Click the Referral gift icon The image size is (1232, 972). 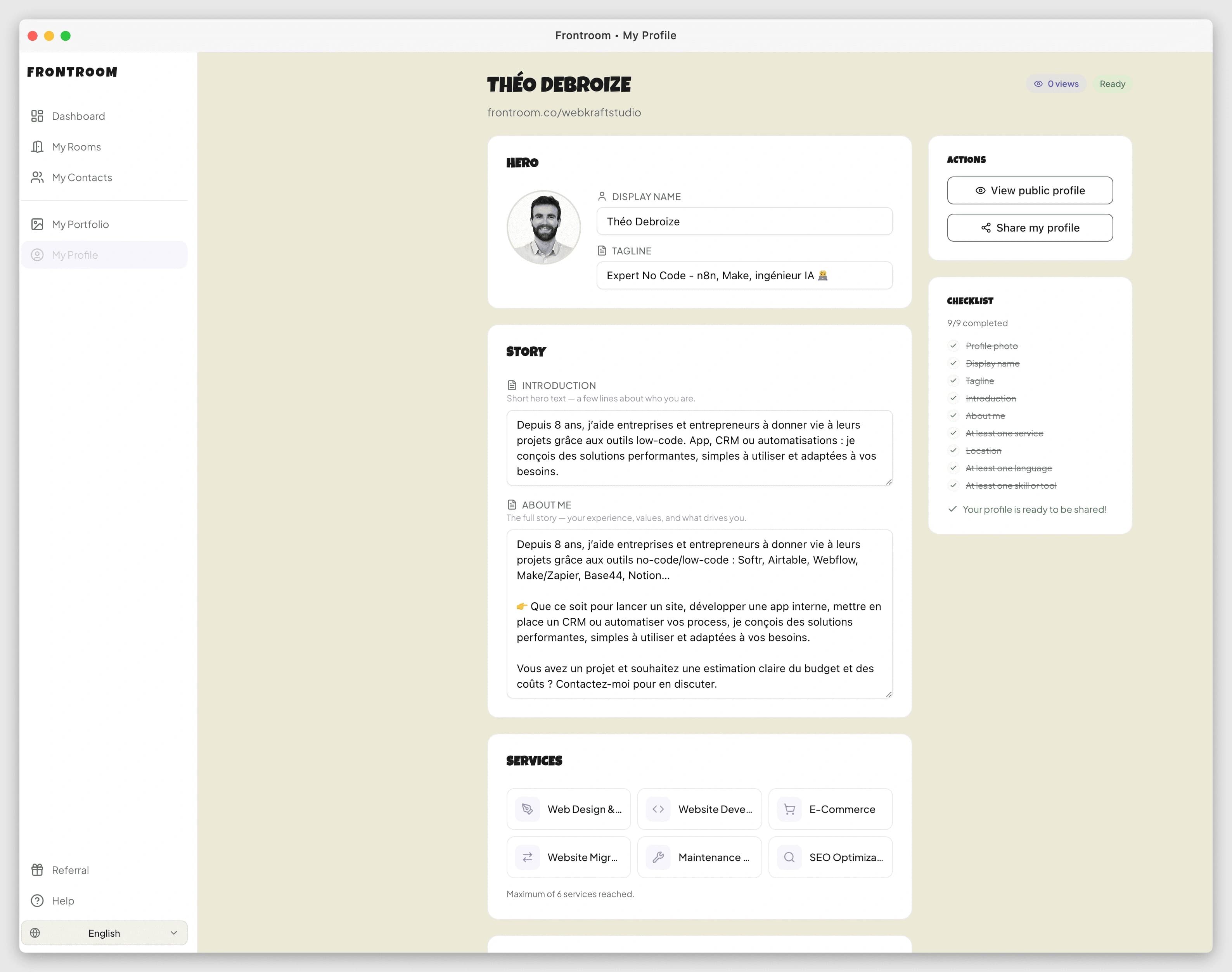click(x=37, y=870)
